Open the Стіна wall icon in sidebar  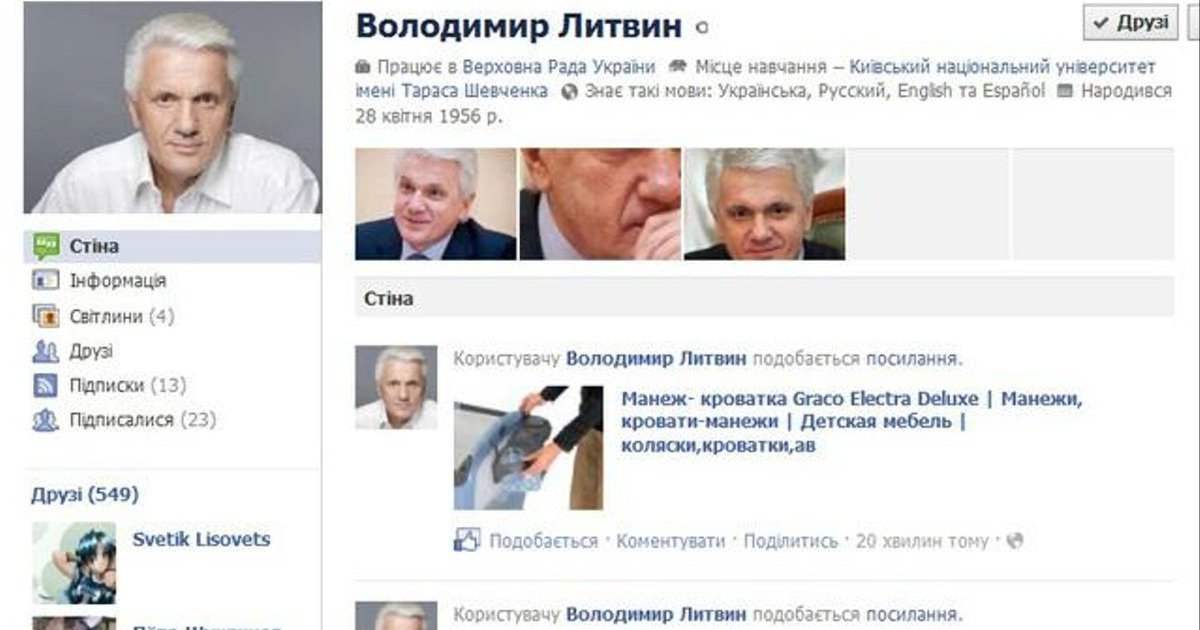(x=46, y=246)
